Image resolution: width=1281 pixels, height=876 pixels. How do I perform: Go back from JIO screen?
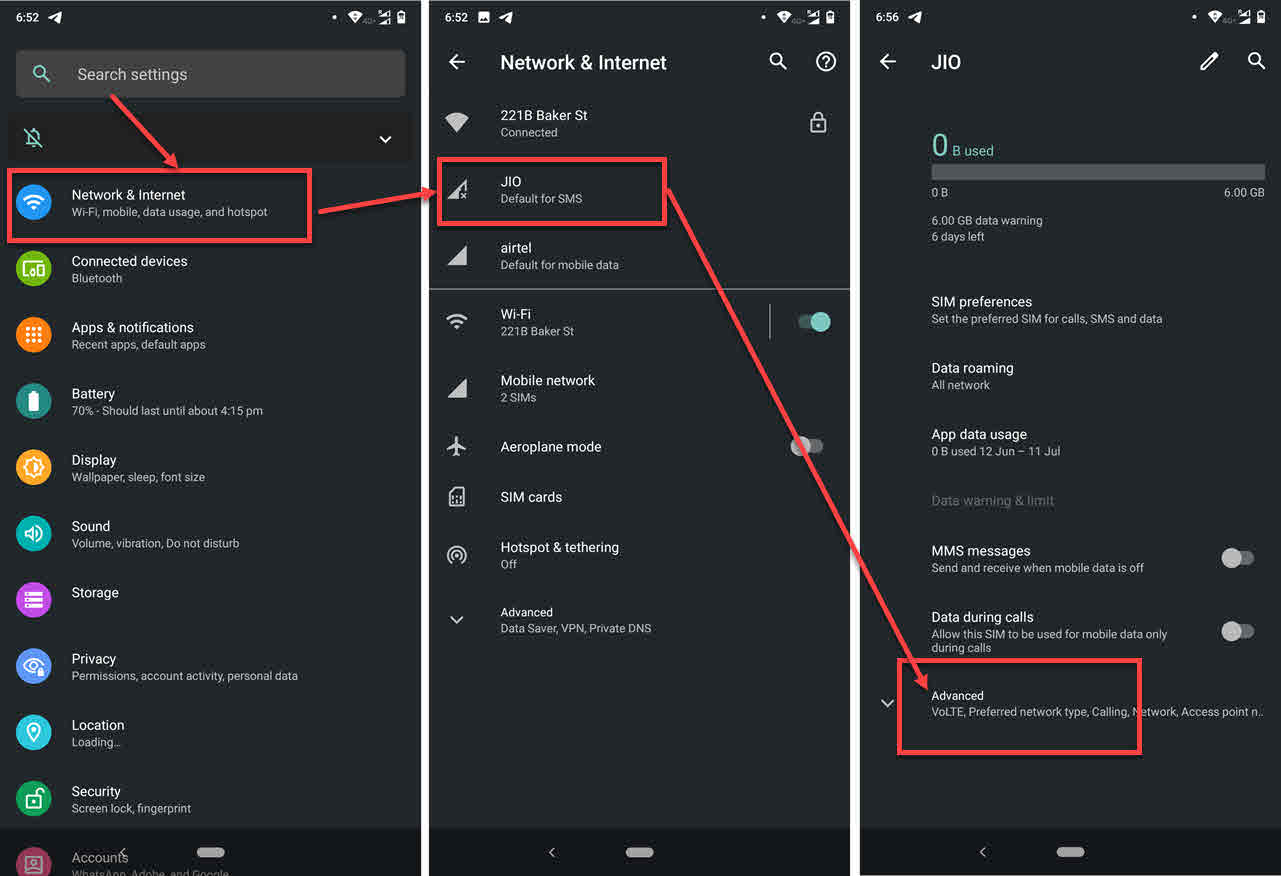pyautogui.click(x=887, y=62)
